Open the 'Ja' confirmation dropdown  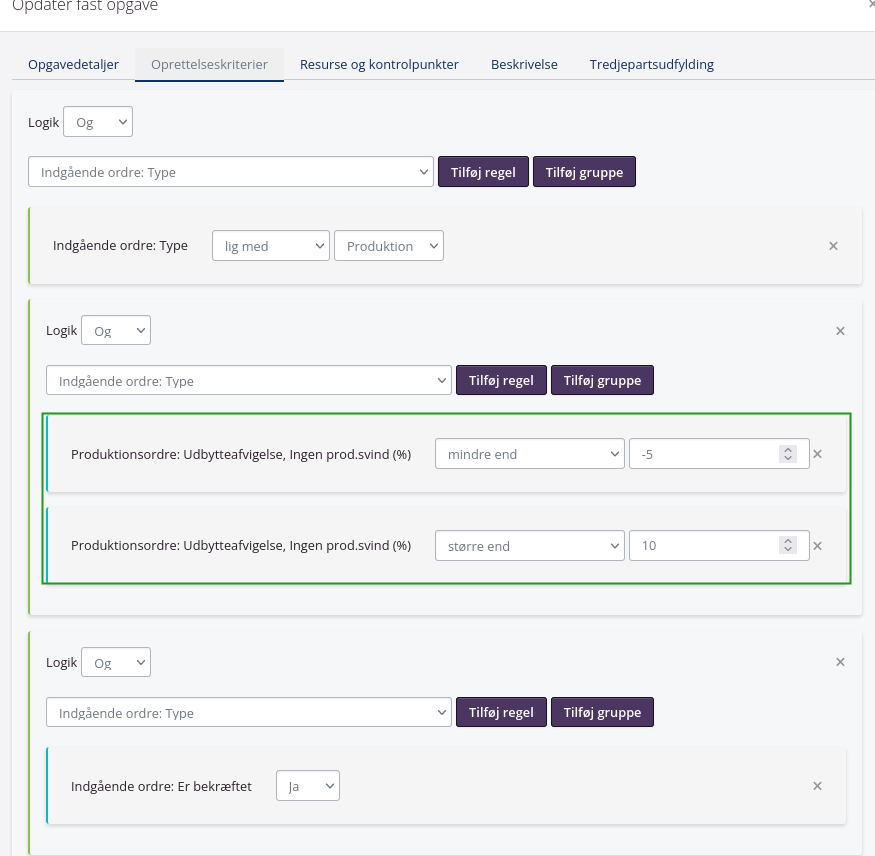point(308,786)
